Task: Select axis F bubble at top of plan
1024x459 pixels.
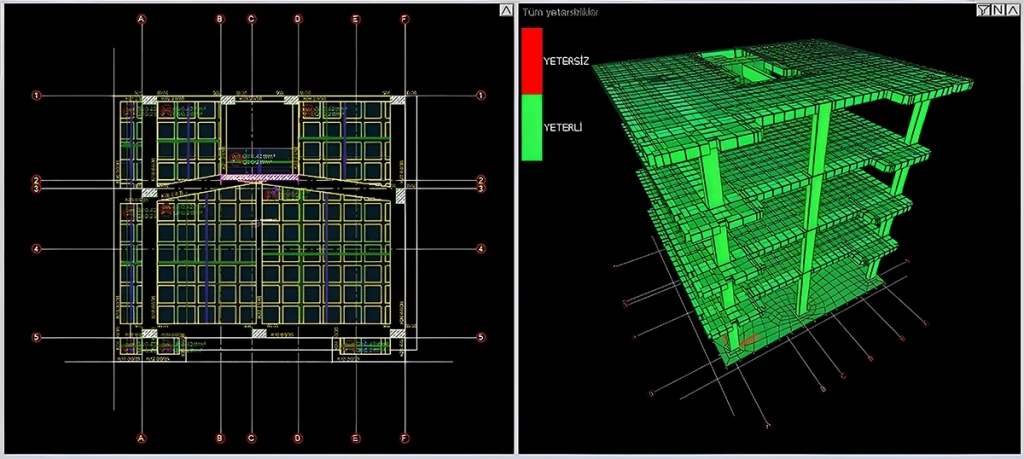Action: 404,18
